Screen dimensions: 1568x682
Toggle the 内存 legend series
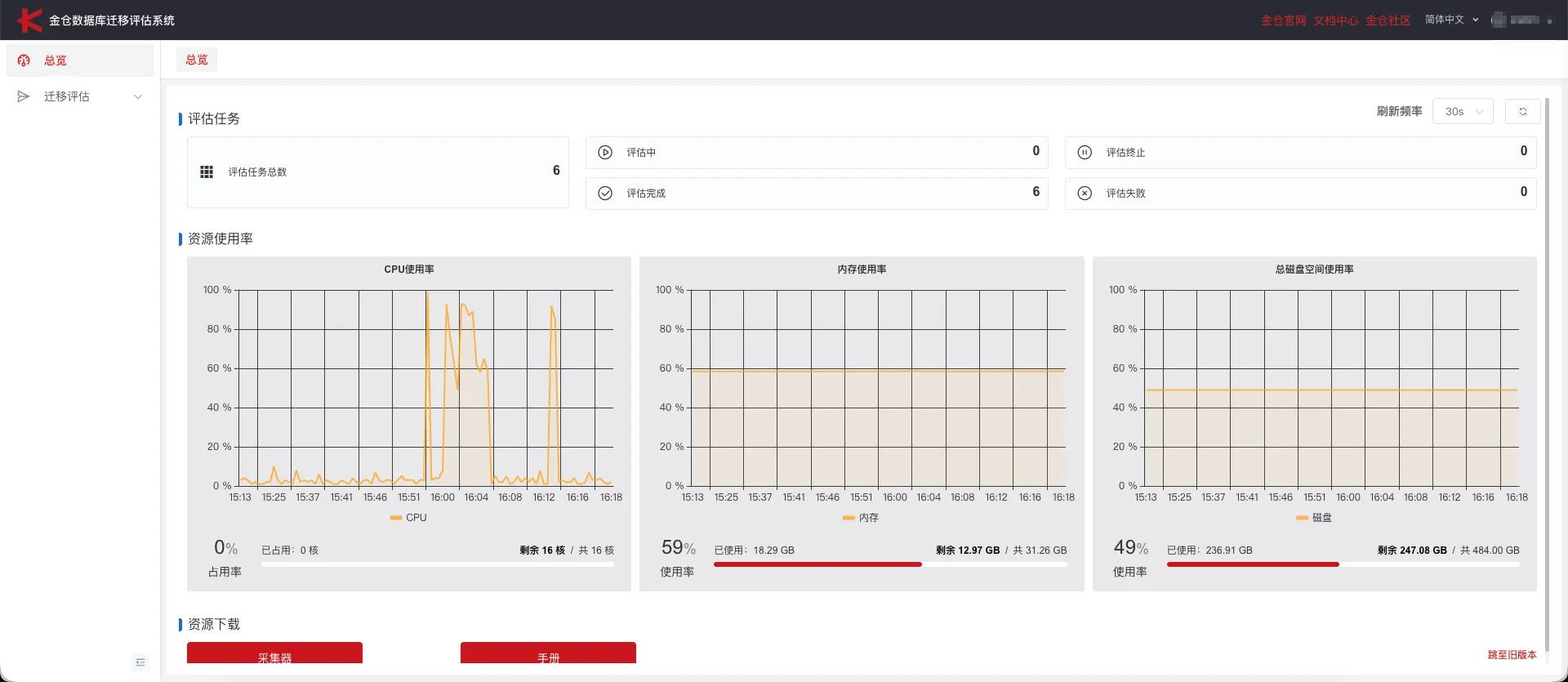click(x=861, y=518)
